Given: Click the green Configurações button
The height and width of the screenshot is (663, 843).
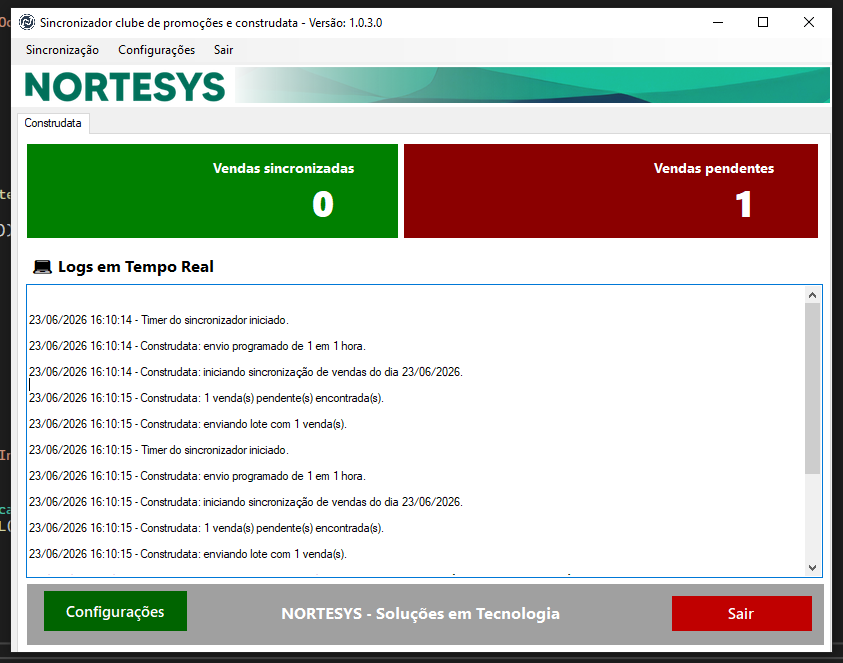Looking at the screenshot, I should pyautogui.click(x=116, y=611).
